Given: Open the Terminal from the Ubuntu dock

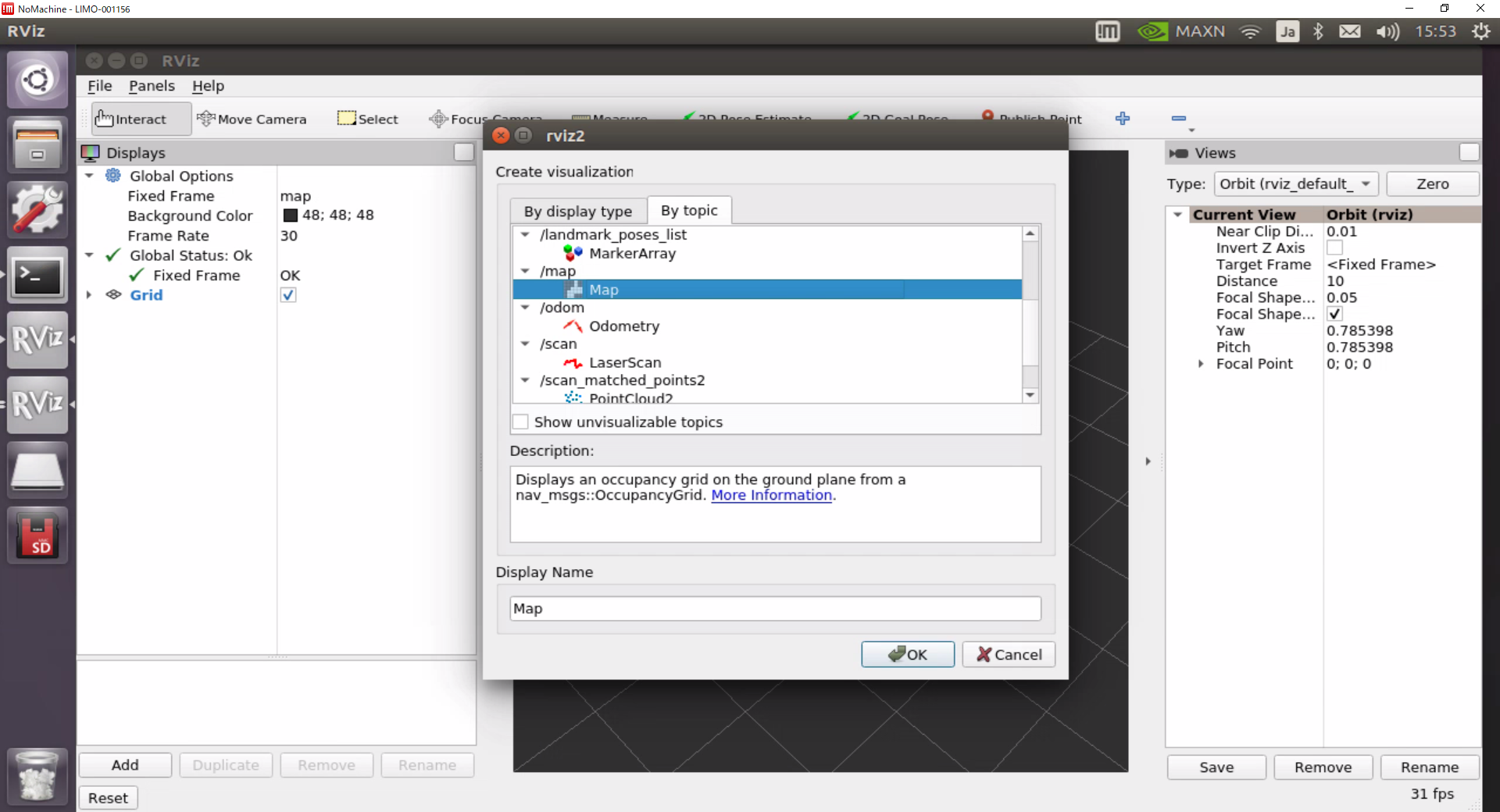Looking at the screenshot, I should [37, 276].
